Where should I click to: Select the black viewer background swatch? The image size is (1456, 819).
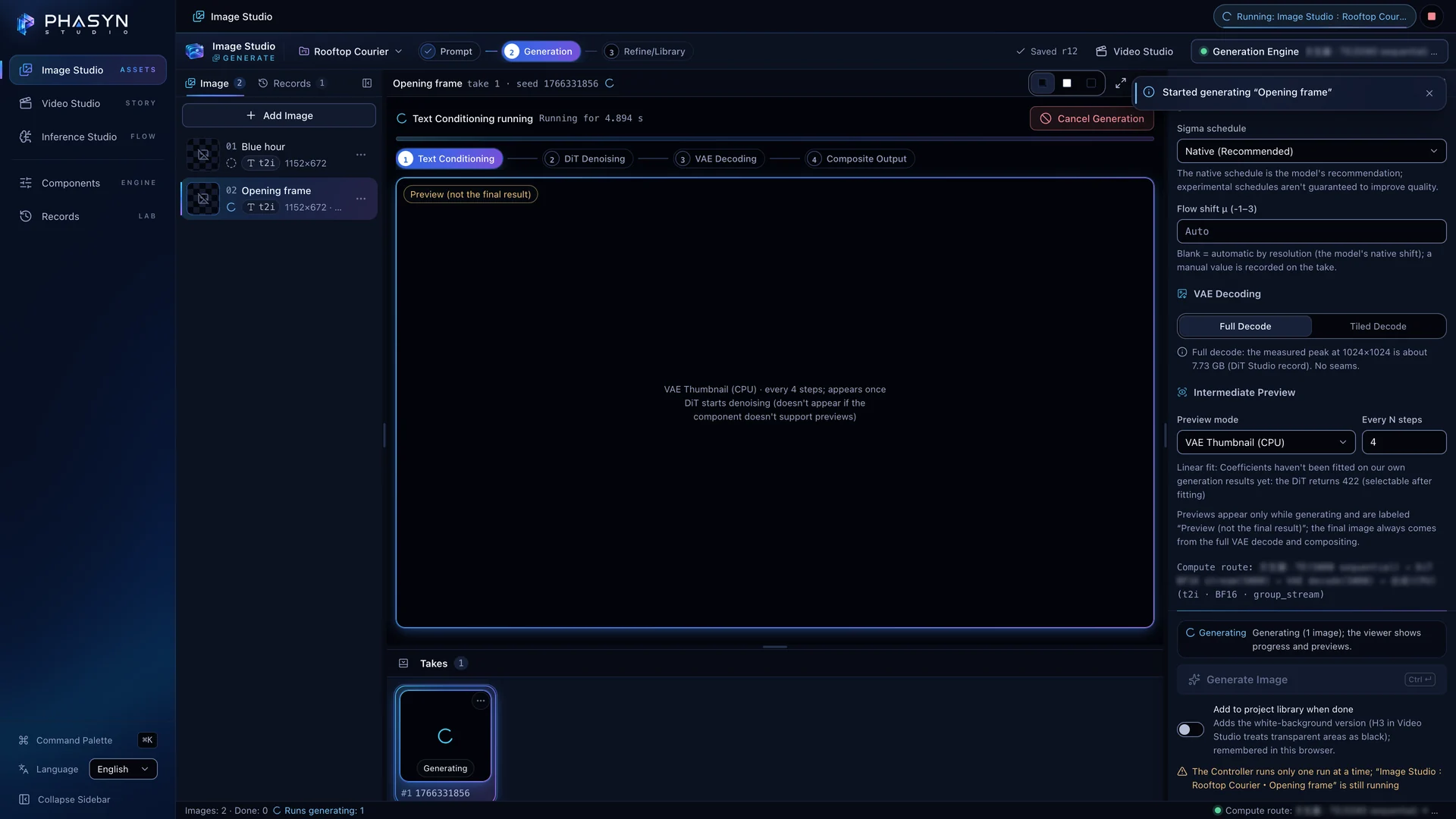(x=1091, y=83)
